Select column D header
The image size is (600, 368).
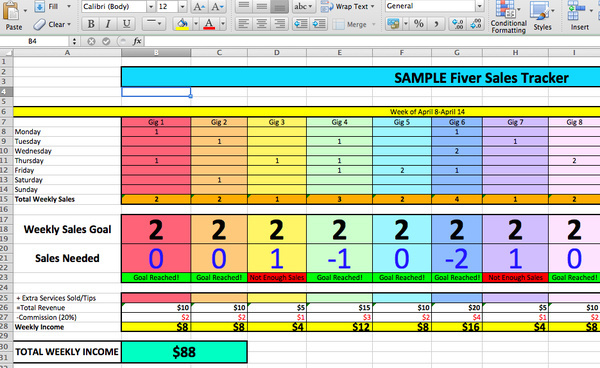[277, 53]
